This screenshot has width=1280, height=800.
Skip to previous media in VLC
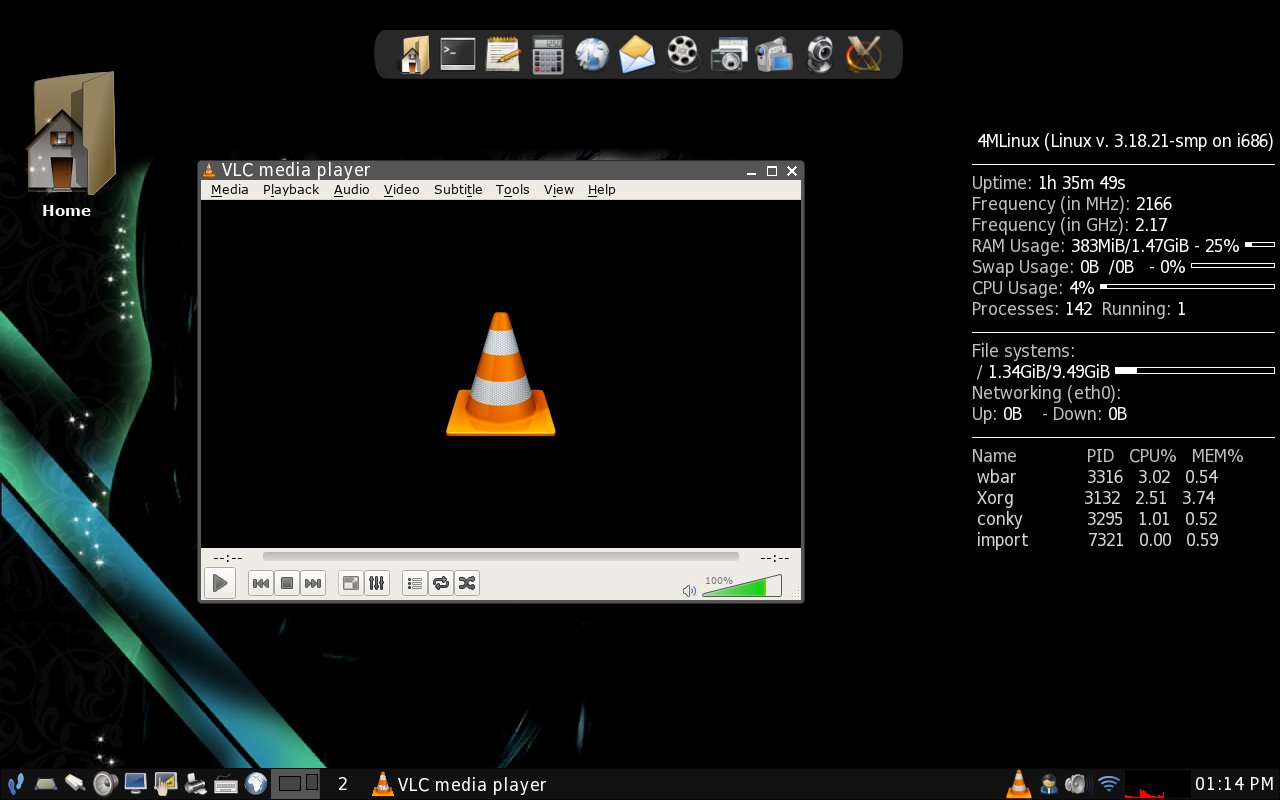click(x=260, y=583)
